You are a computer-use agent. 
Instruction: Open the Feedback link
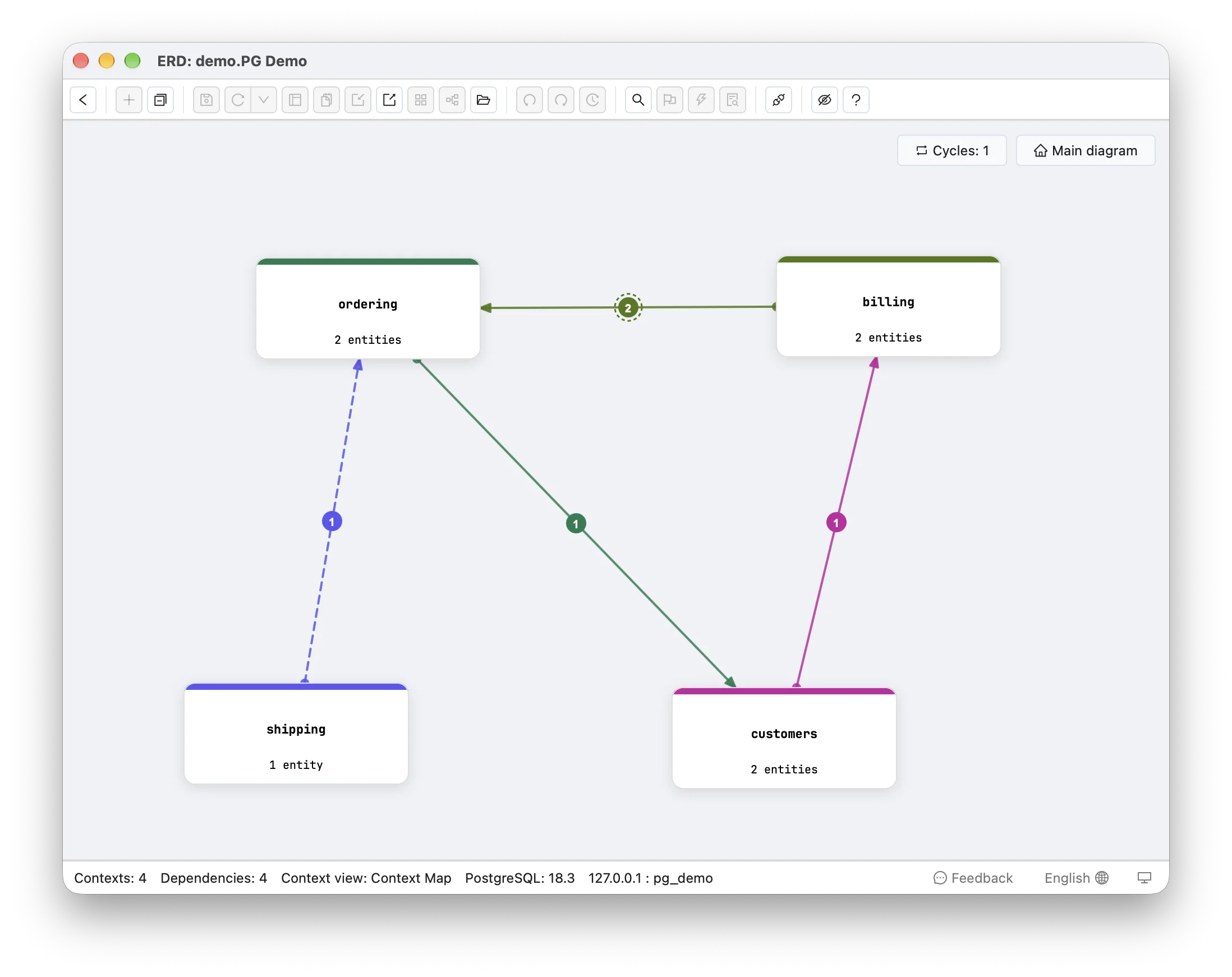(973, 878)
